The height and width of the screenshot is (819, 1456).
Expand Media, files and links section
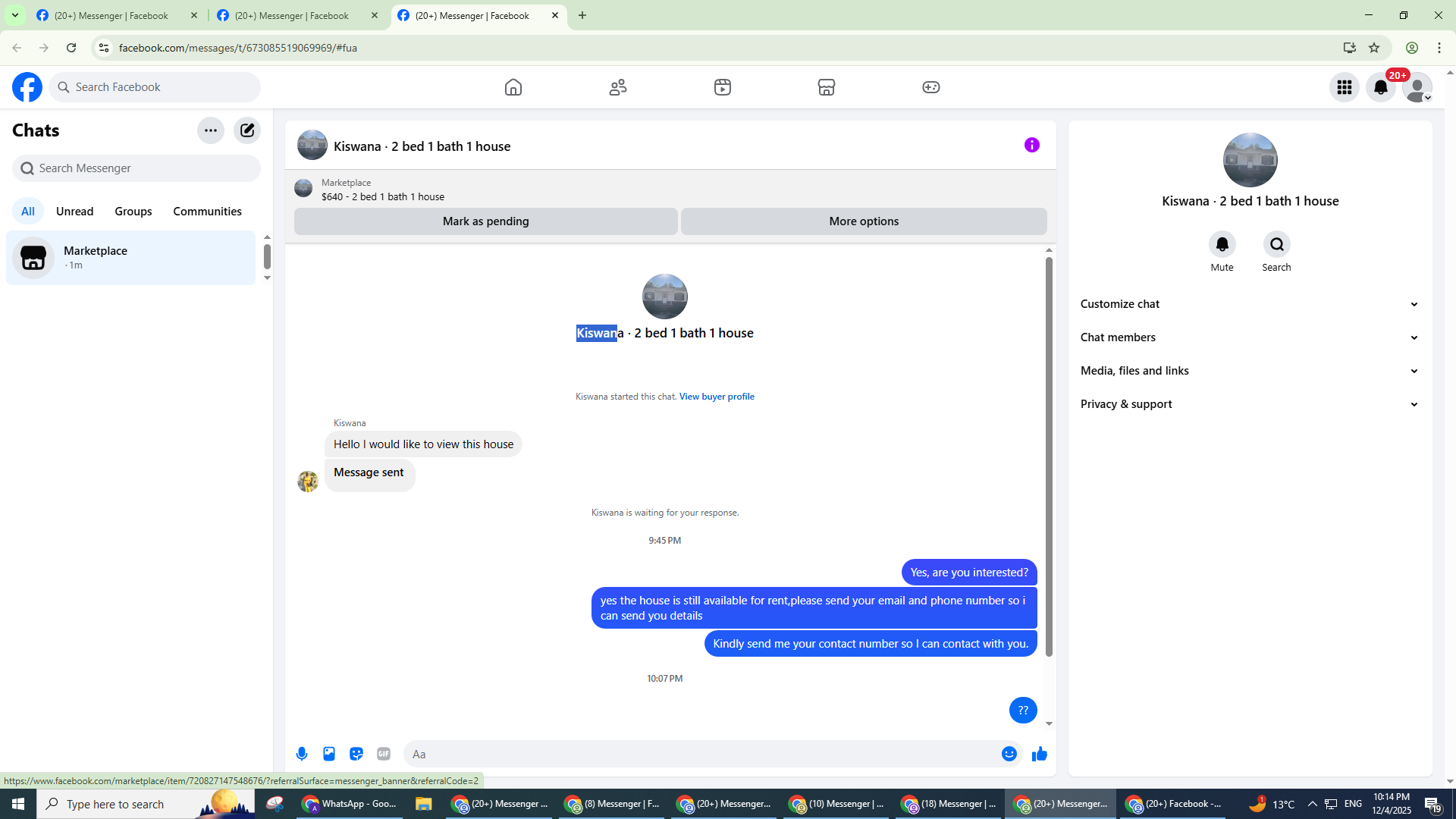tap(1249, 371)
